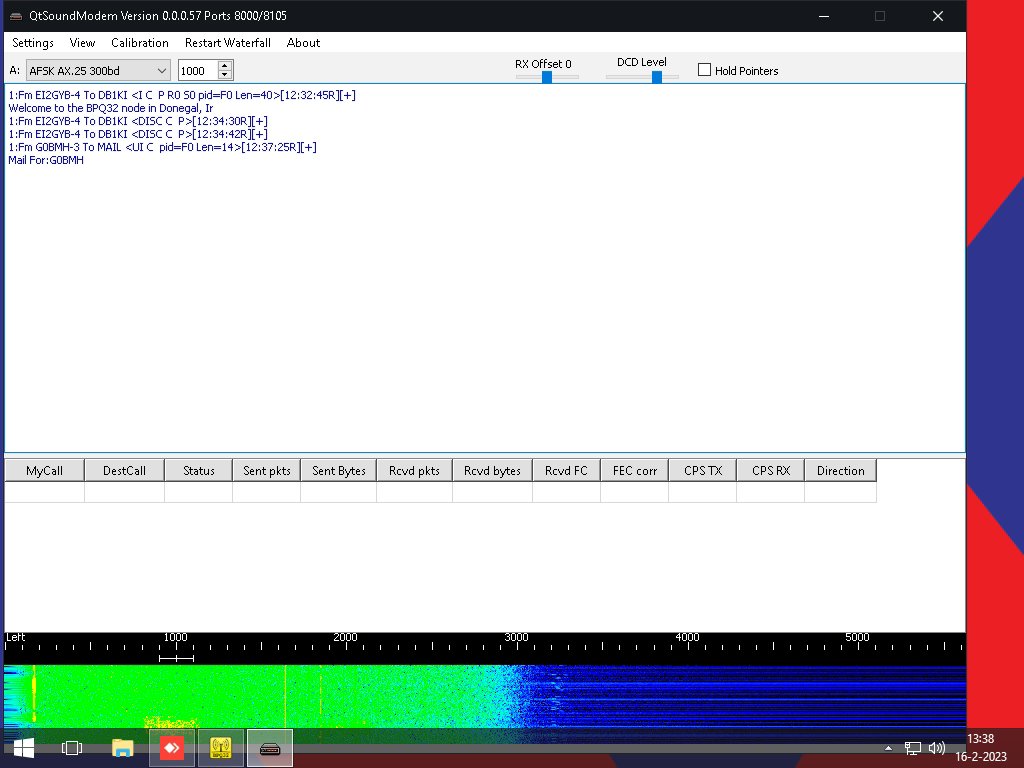1024x768 pixels.
Task: Open the Settings menu
Action: tap(32, 43)
